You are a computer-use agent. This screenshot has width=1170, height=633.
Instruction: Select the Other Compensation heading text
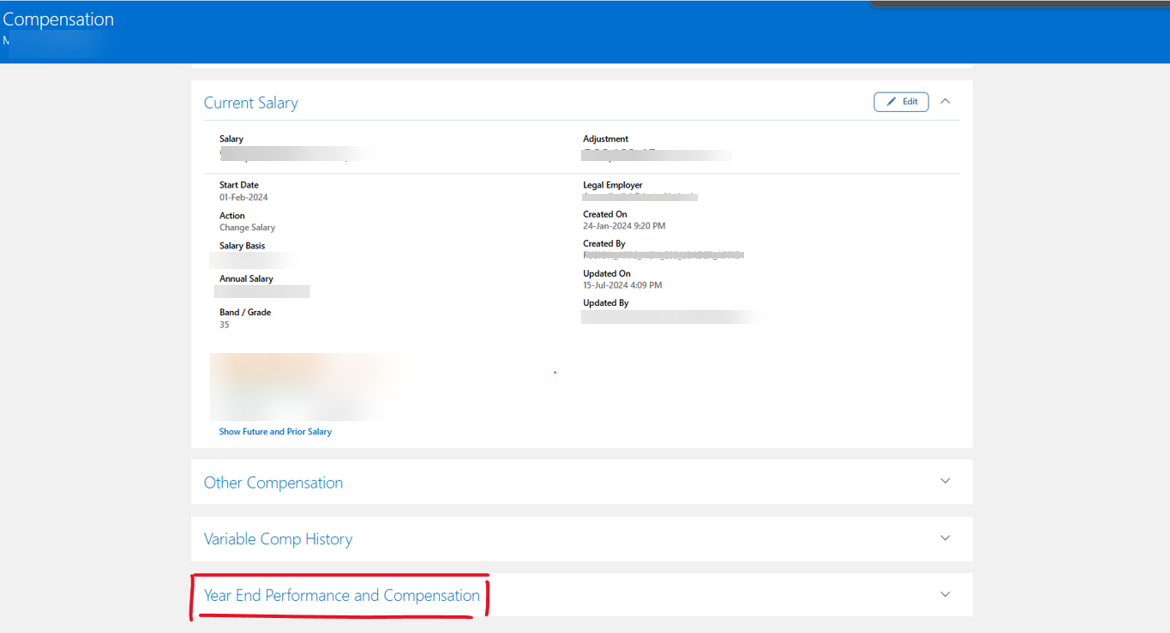point(273,482)
